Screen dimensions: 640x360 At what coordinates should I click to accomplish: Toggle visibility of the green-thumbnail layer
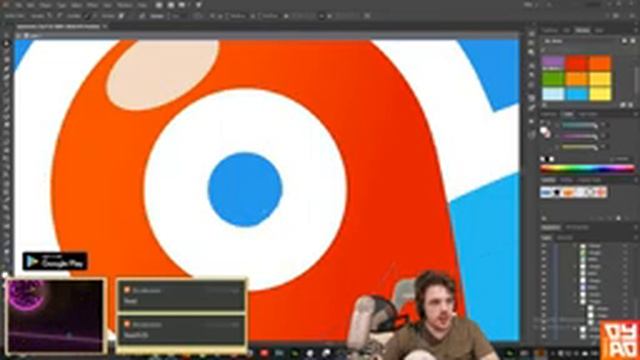(544, 253)
